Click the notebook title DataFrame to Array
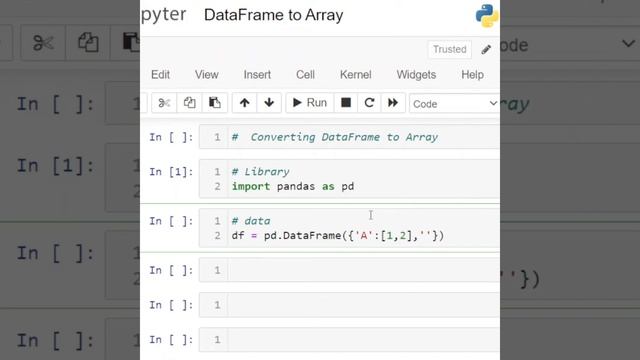The width and height of the screenshot is (640, 360). [273, 15]
